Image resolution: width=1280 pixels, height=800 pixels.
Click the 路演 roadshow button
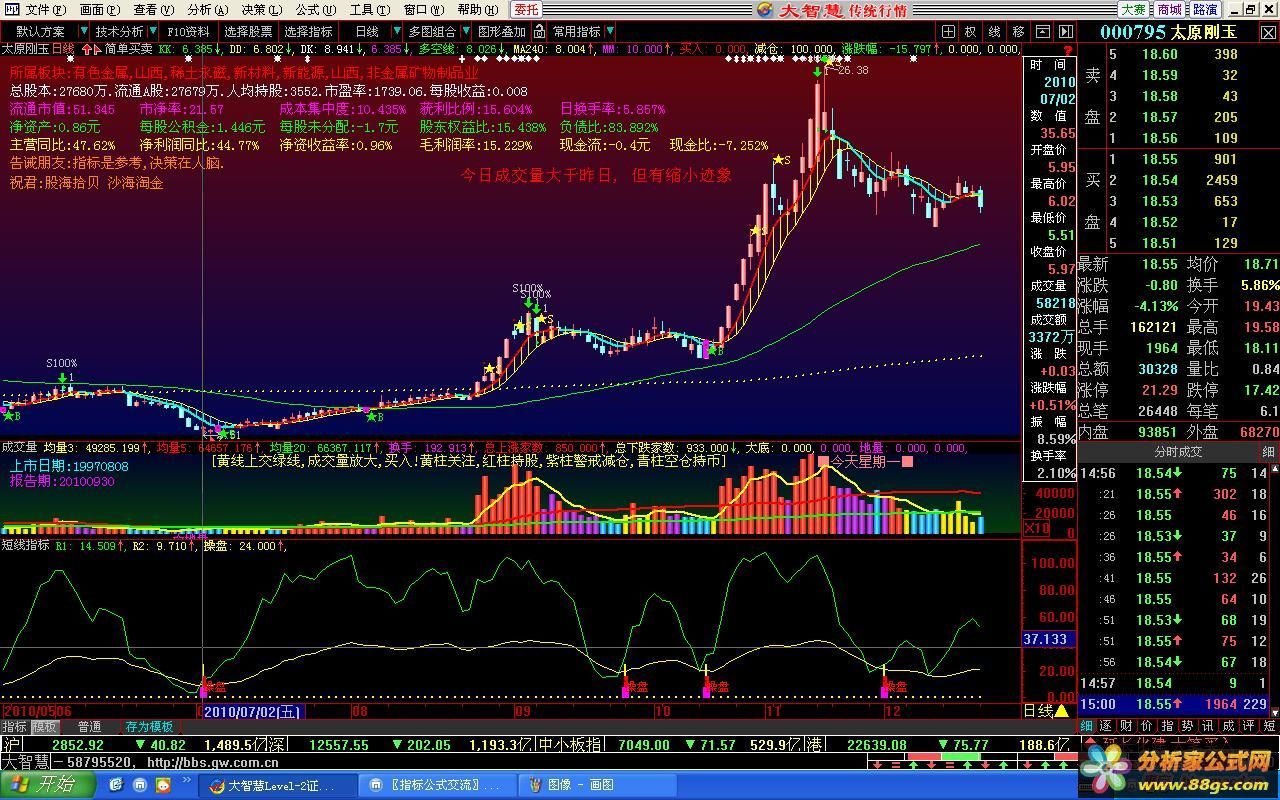1205,9
